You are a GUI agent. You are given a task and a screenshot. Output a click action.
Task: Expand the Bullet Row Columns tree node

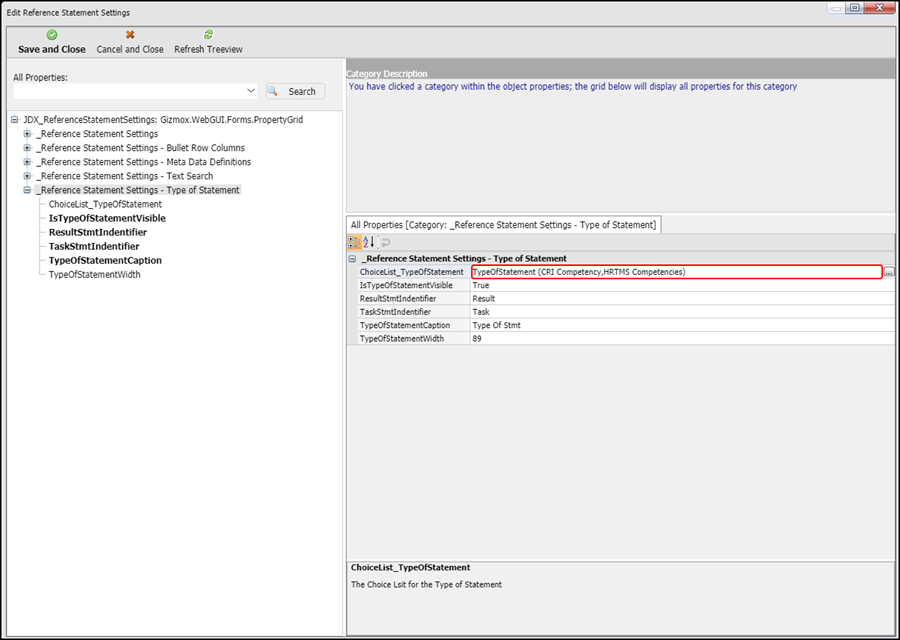[x=28, y=148]
